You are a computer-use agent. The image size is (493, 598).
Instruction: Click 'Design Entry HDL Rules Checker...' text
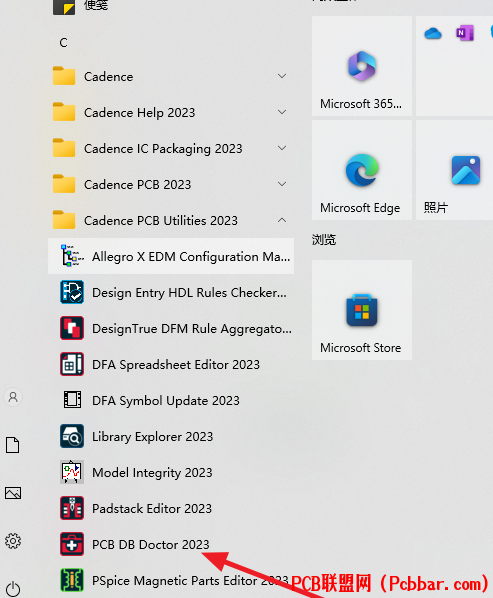pos(189,293)
